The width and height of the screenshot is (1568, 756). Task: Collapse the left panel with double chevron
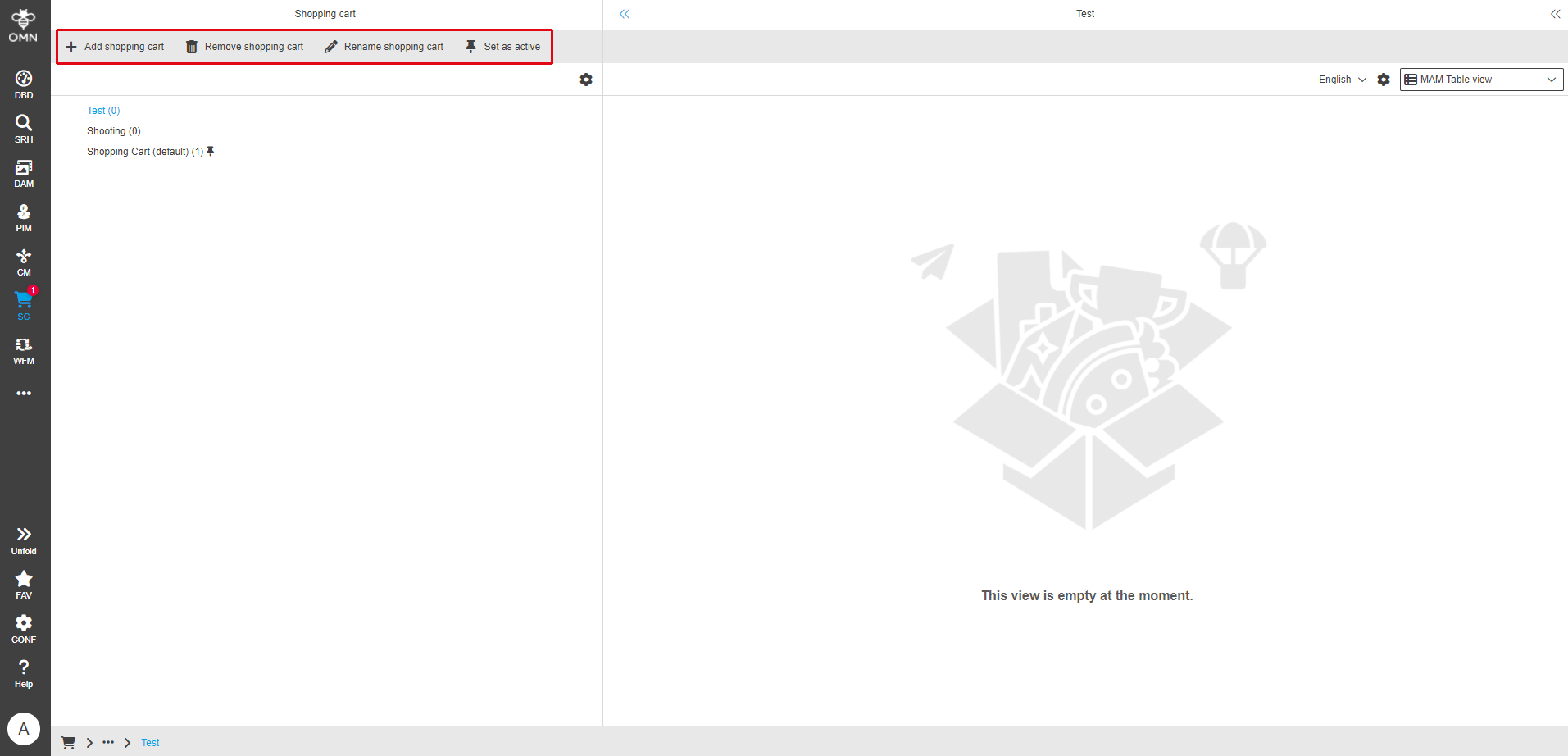pos(625,14)
